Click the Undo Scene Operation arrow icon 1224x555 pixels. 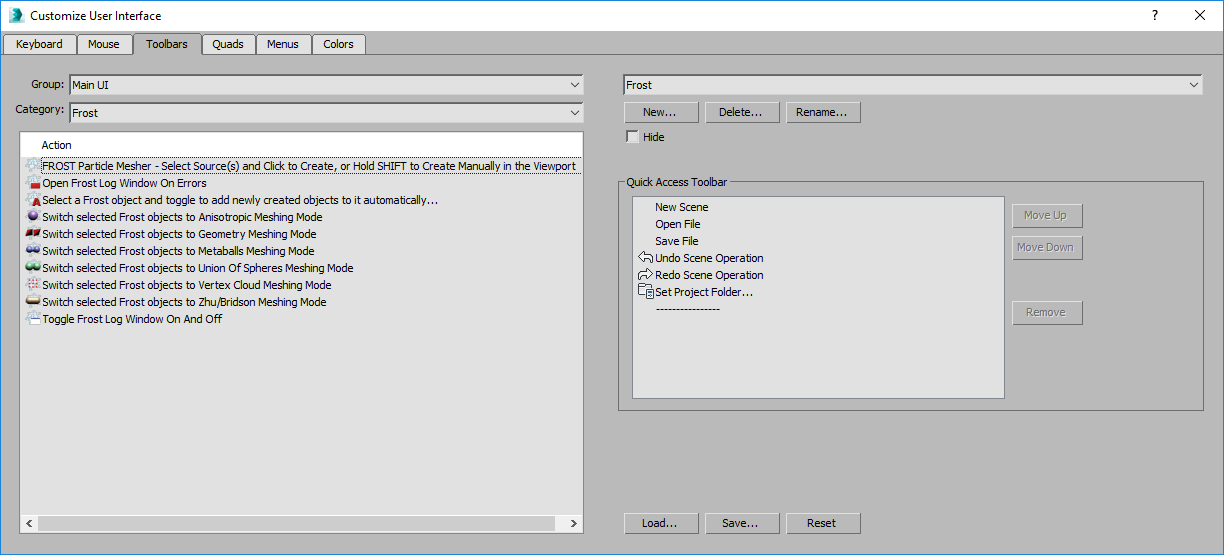(645, 258)
